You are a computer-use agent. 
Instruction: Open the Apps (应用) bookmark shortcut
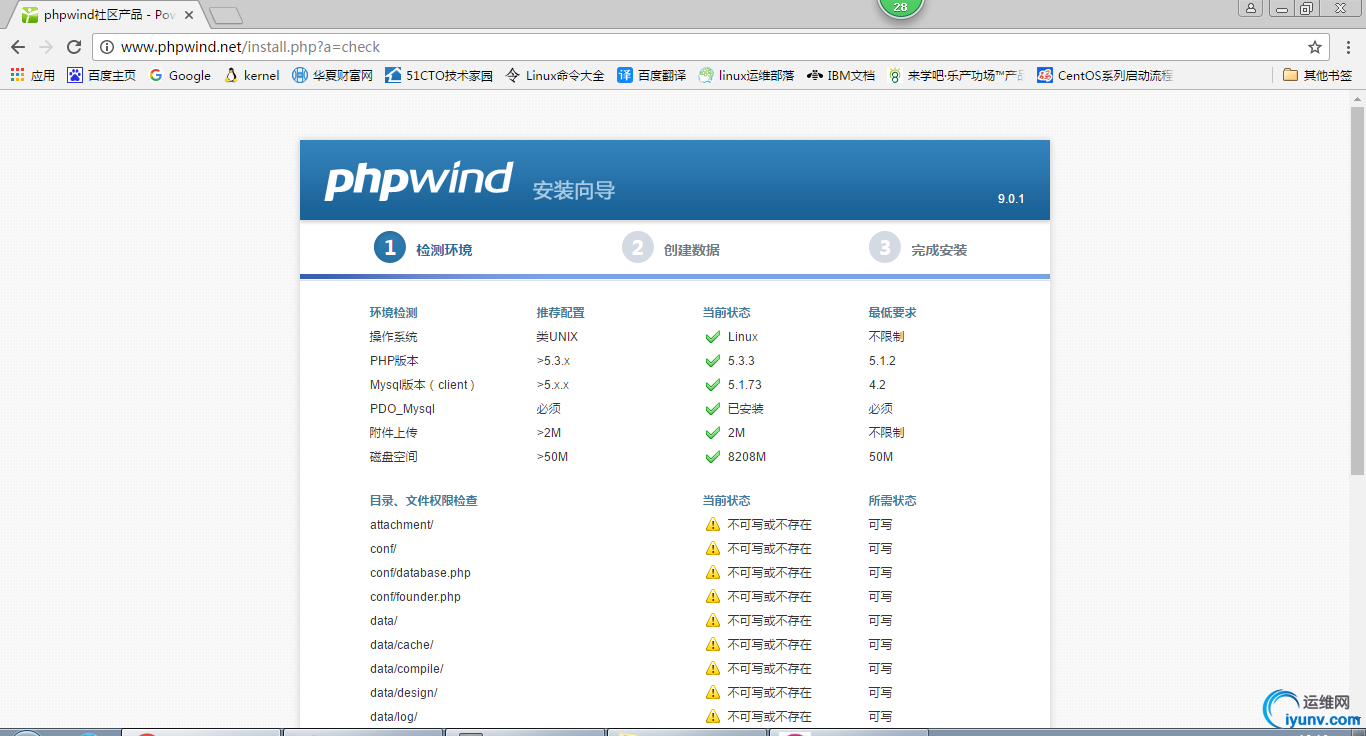tap(33, 75)
